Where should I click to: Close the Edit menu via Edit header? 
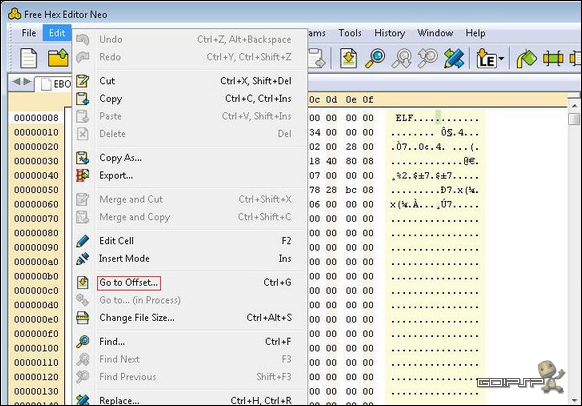(57, 33)
